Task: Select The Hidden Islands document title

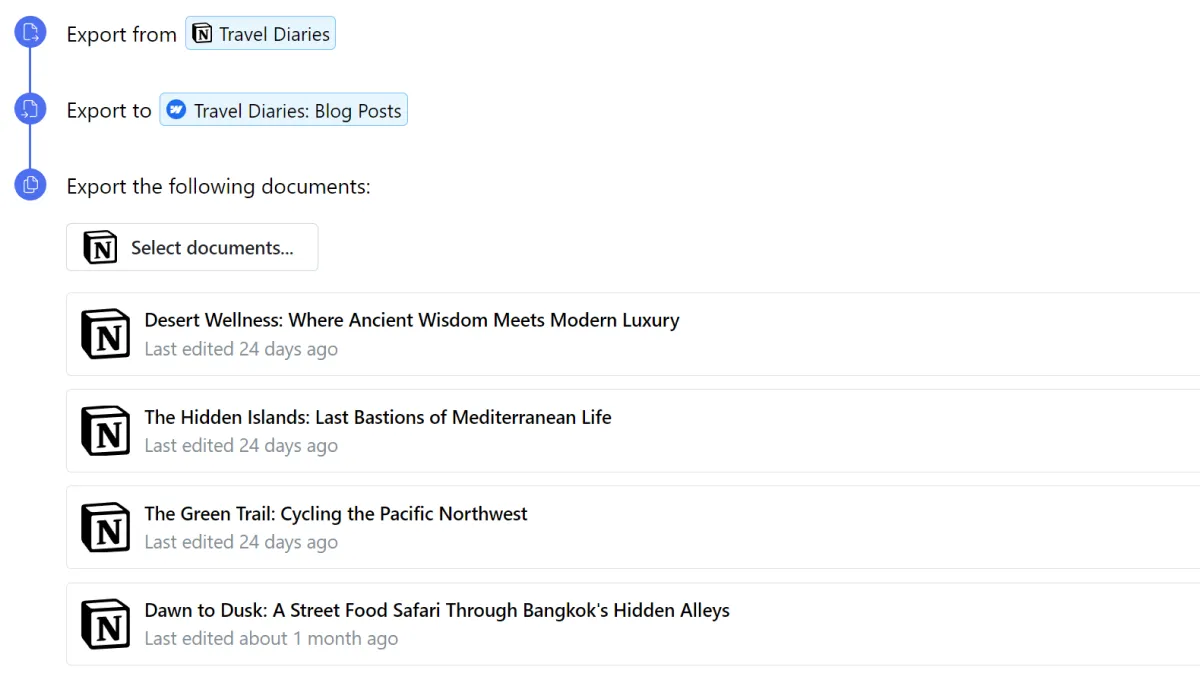Action: coord(378,417)
